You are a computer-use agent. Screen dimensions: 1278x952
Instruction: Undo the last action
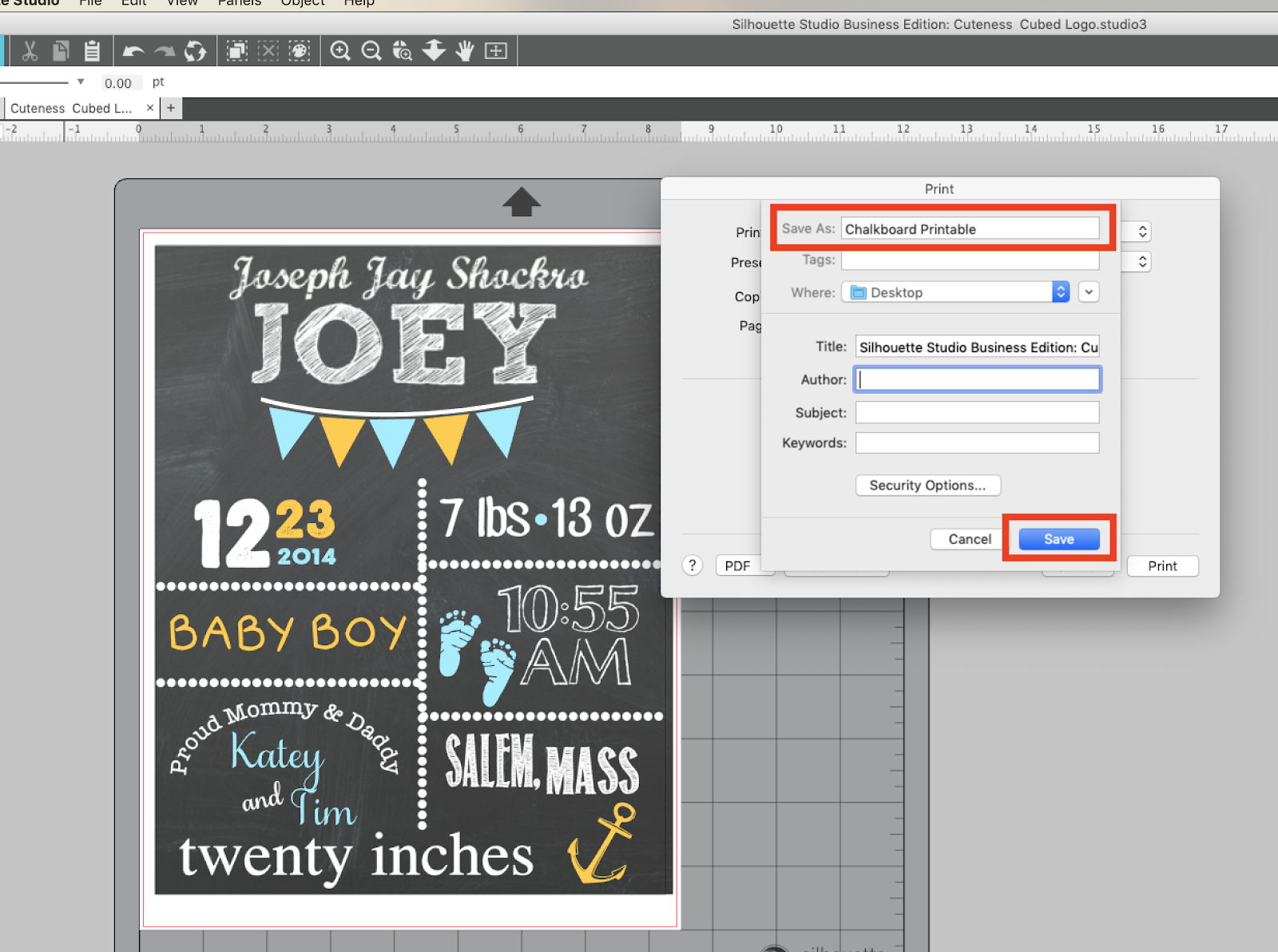[x=133, y=52]
